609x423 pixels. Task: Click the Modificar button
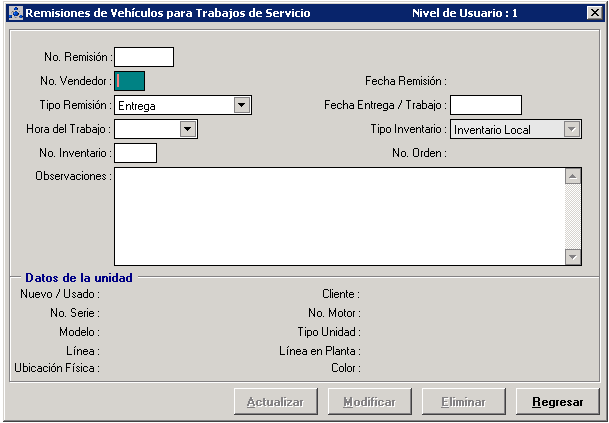369,402
